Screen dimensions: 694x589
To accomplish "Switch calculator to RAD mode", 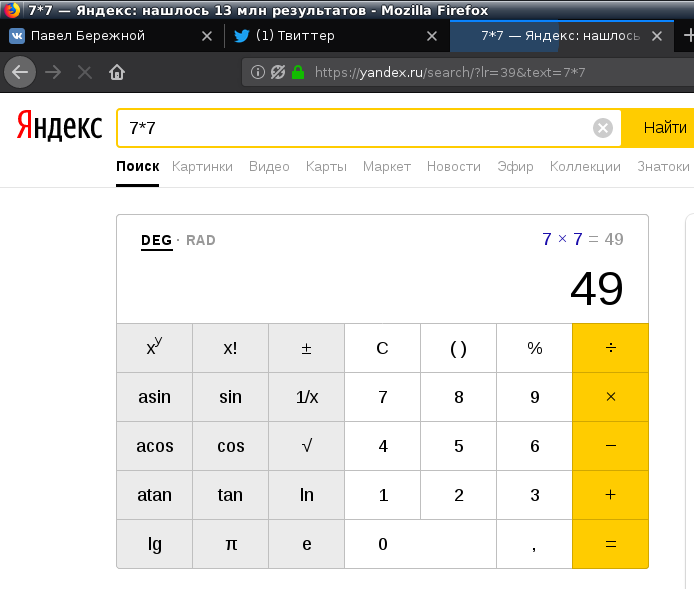I will pyautogui.click(x=200, y=240).
